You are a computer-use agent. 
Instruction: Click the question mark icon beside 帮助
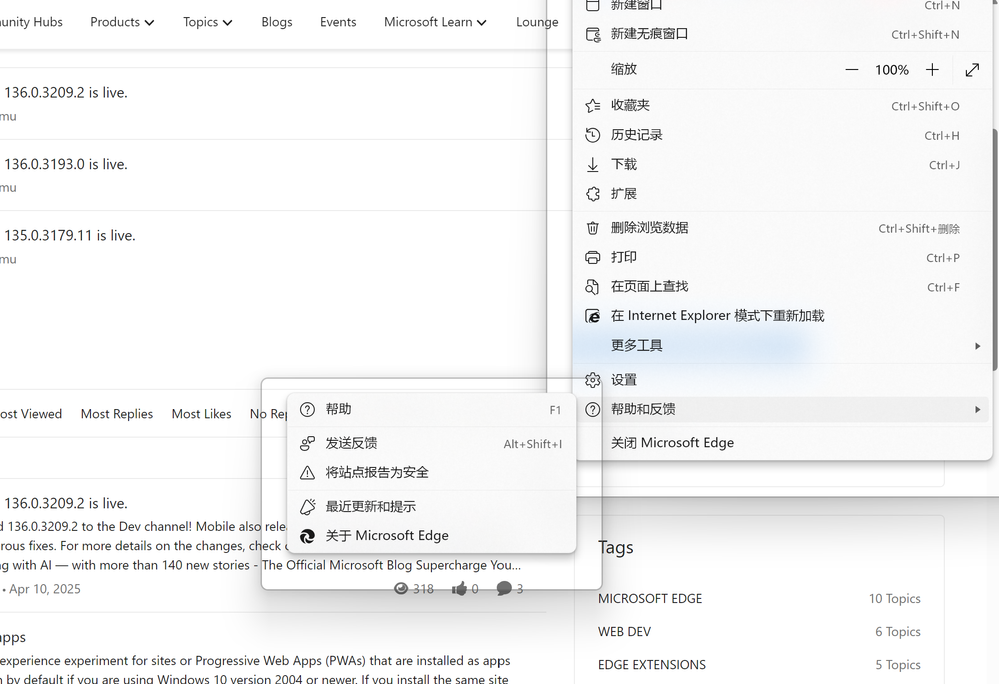tap(308, 410)
